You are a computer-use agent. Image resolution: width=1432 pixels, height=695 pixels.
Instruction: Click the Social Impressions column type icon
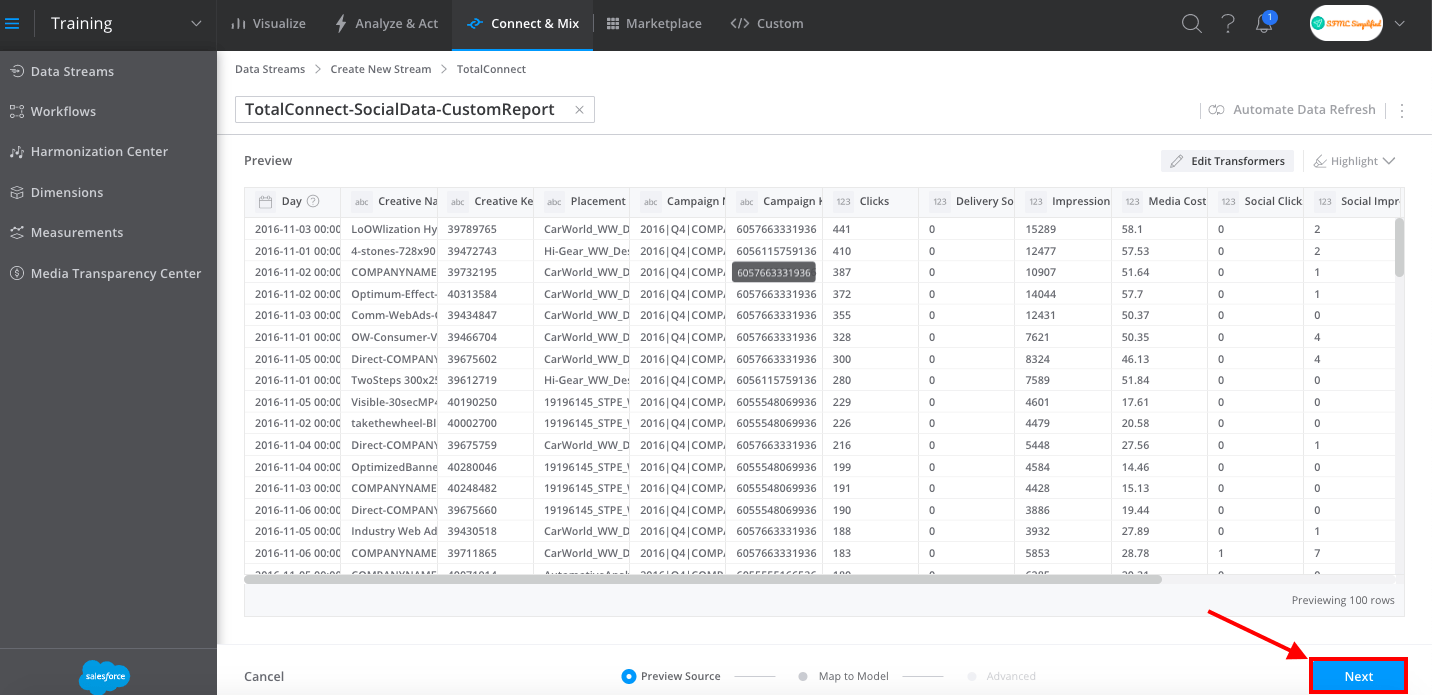(x=1325, y=202)
